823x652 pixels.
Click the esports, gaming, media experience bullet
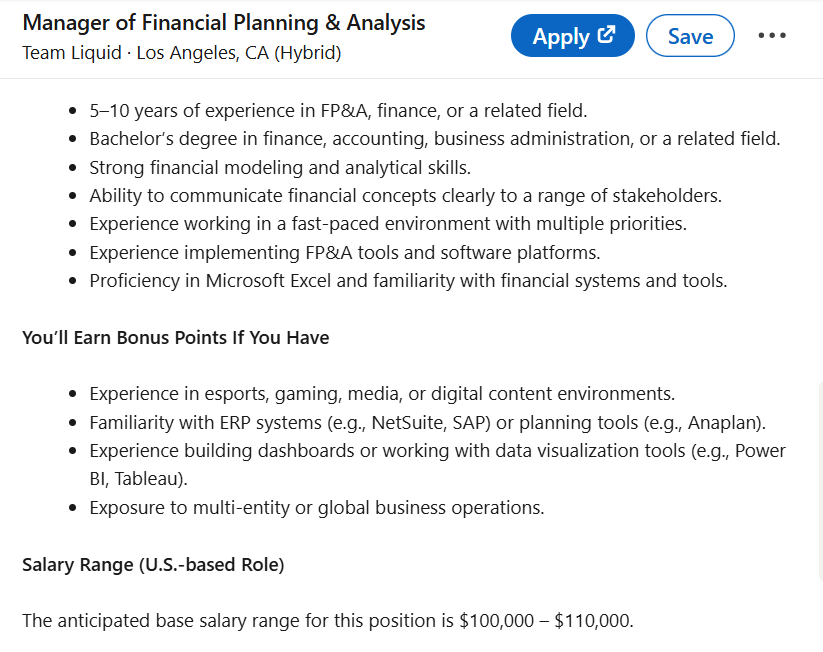382,394
